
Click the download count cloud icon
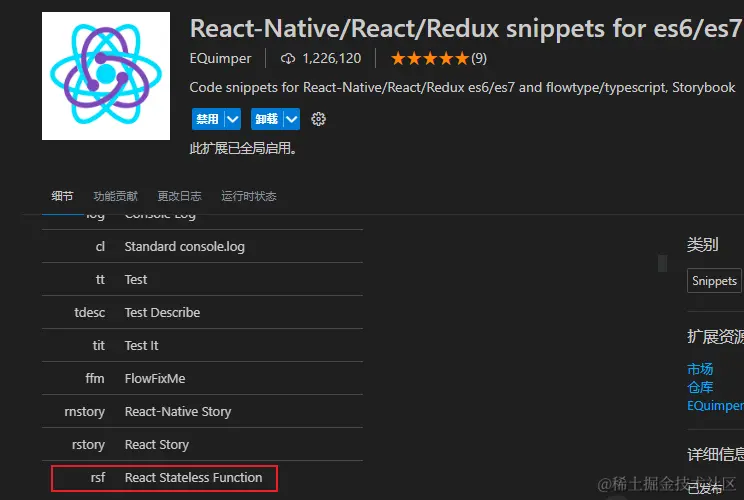coord(288,59)
